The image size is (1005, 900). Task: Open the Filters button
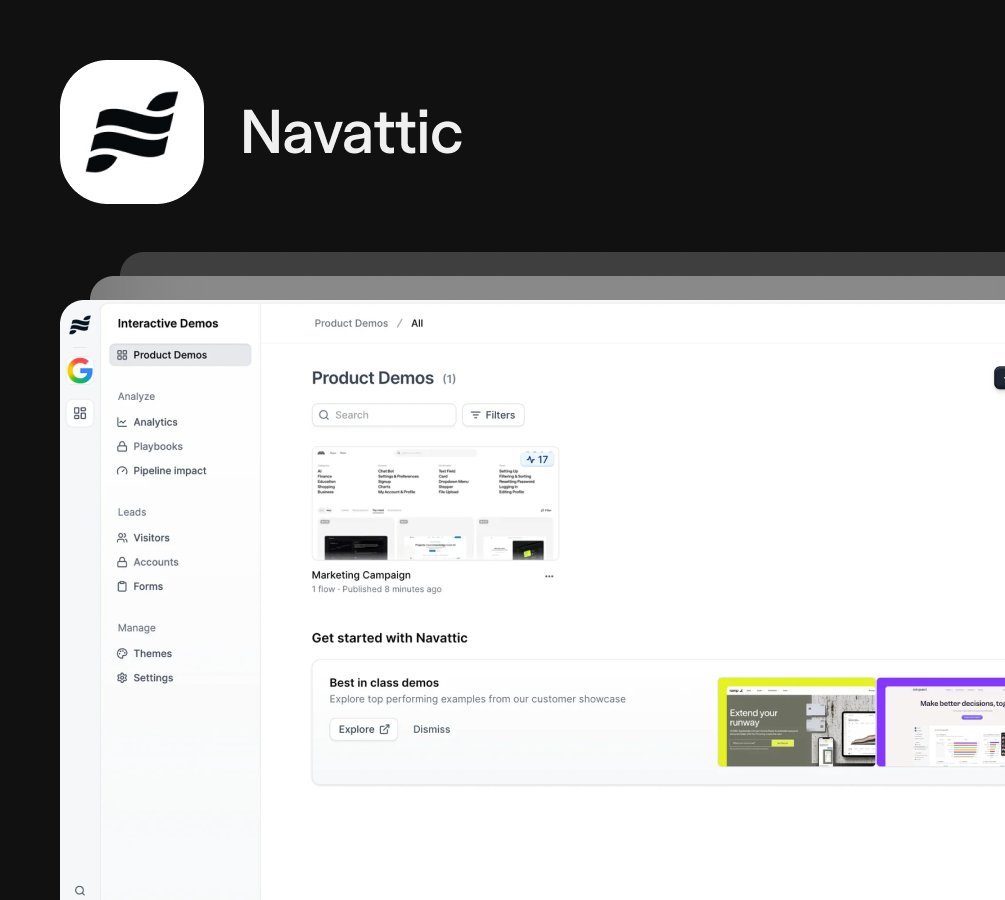(494, 415)
